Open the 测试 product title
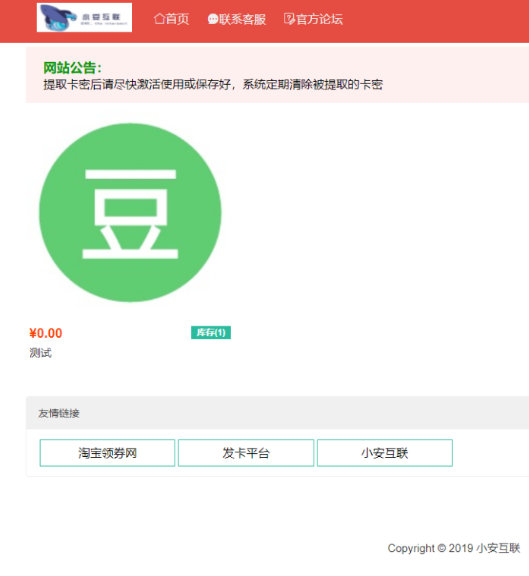 [40, 353]
